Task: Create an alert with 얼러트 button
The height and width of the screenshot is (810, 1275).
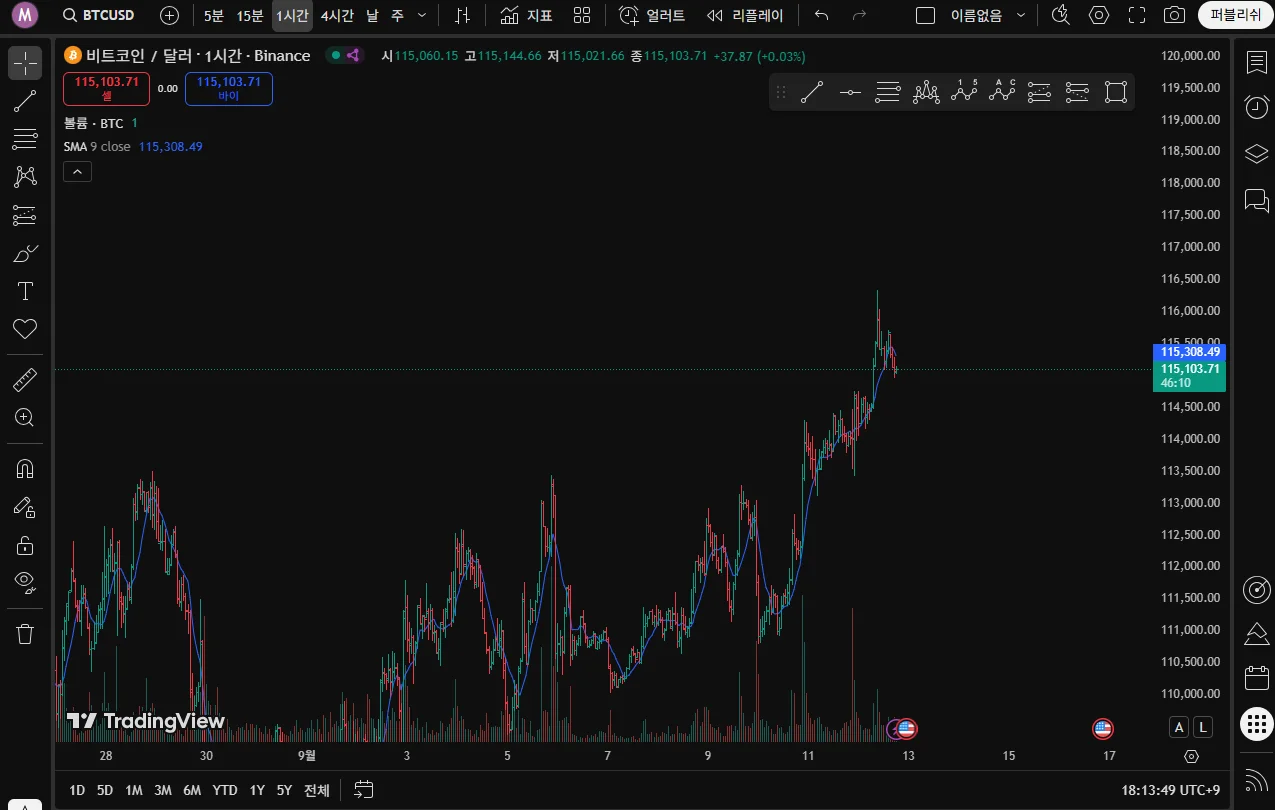Action: click(x=652, y=15)
